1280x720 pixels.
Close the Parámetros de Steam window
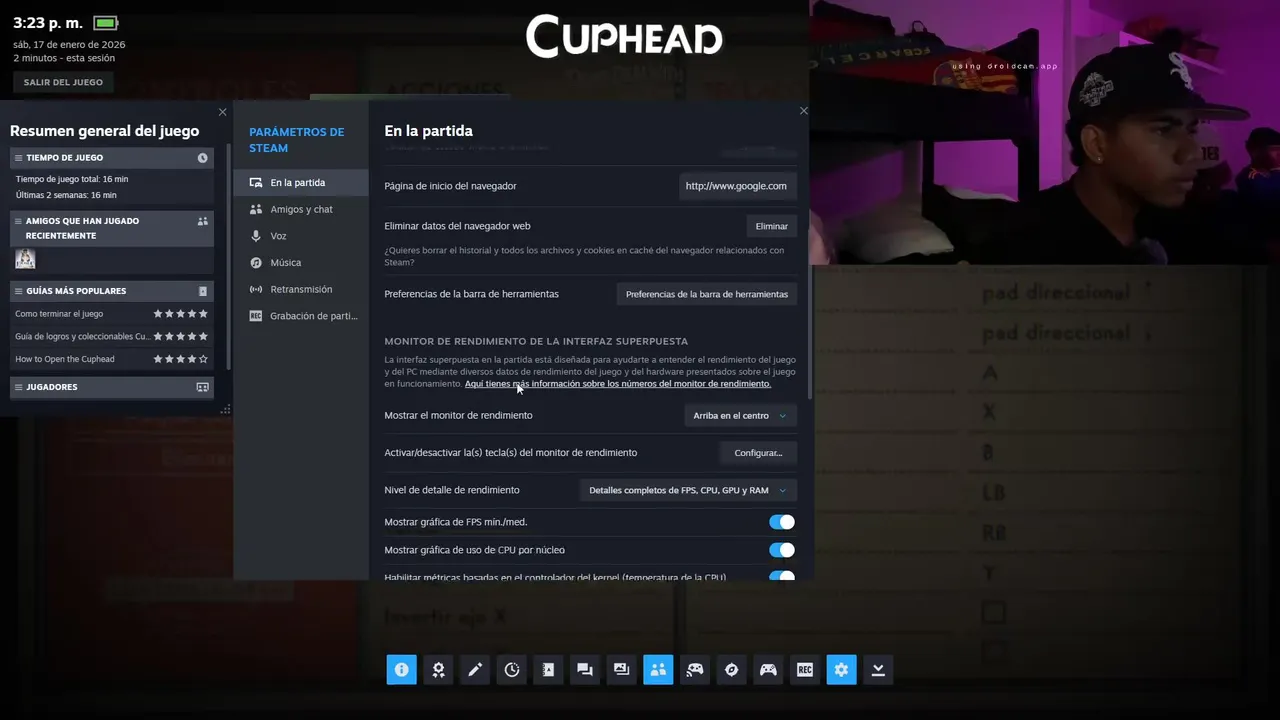(803, 111)
